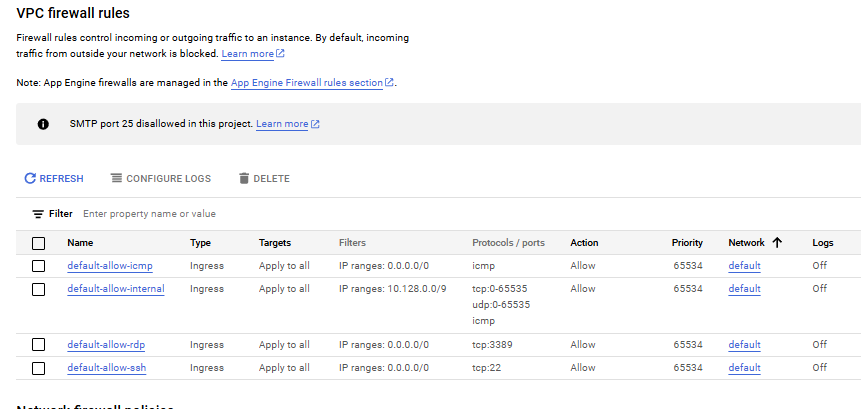Sort table by Name column header

pyautogui.click(x=80, y=243)
